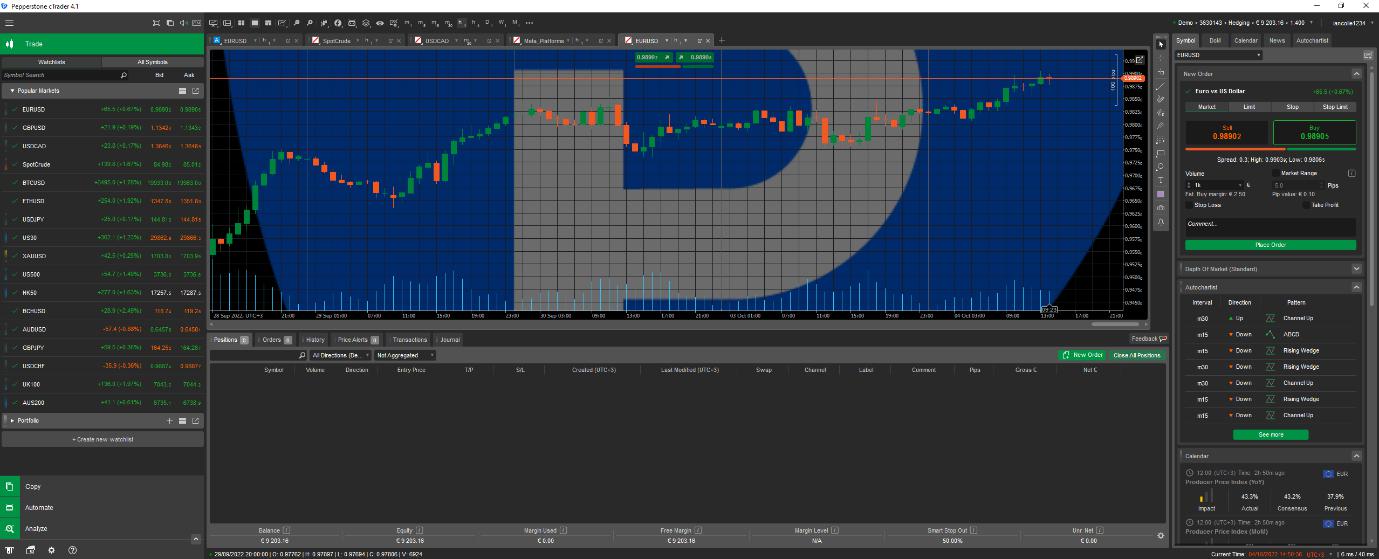Click the zoom out chart toolbar icon
This screenshot has width=1379, height=559.
pos(310,22)
